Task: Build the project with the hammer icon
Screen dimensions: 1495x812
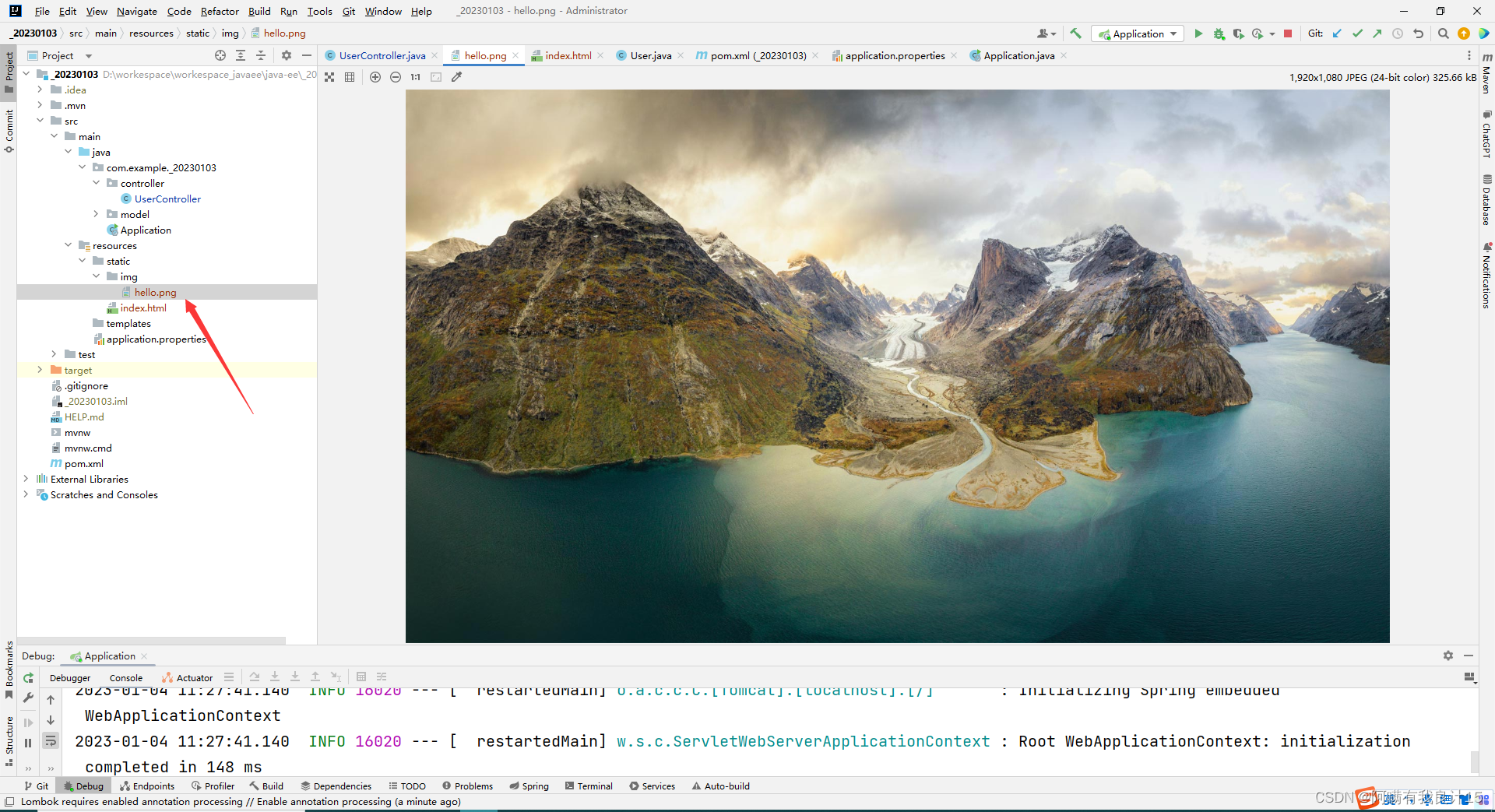Action: pos(1075,33)
